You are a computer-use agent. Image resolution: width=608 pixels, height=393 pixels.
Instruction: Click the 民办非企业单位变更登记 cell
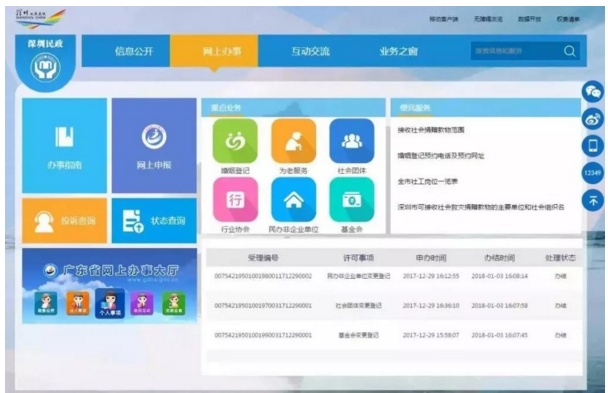click(358, 276)
